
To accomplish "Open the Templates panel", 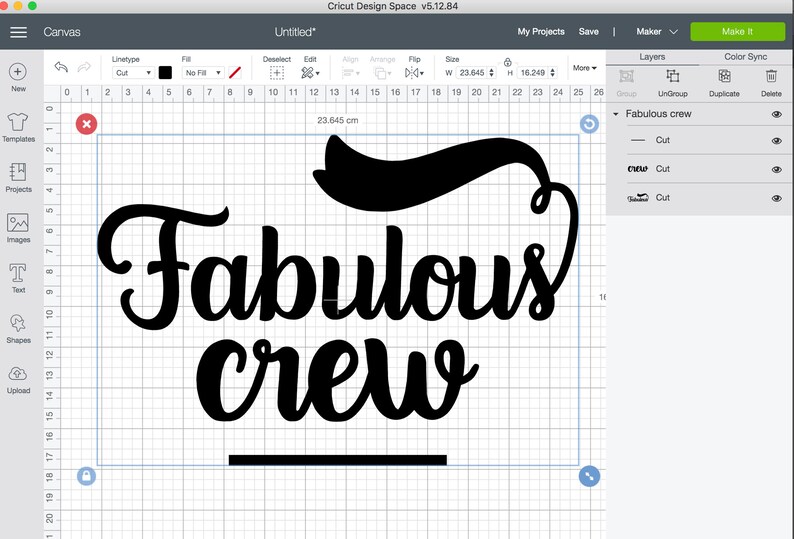I will 18,128.
